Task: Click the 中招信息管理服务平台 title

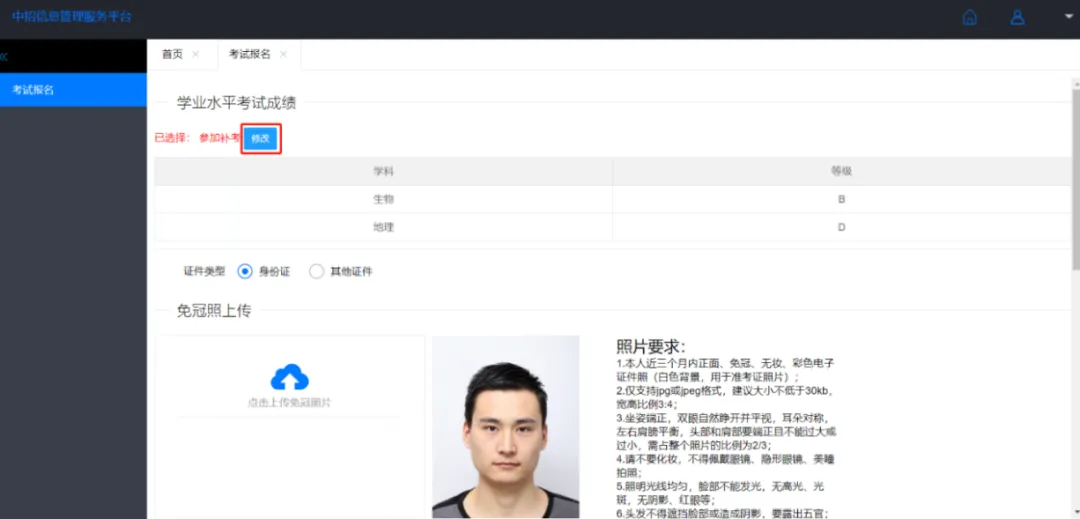Action: 72,17
